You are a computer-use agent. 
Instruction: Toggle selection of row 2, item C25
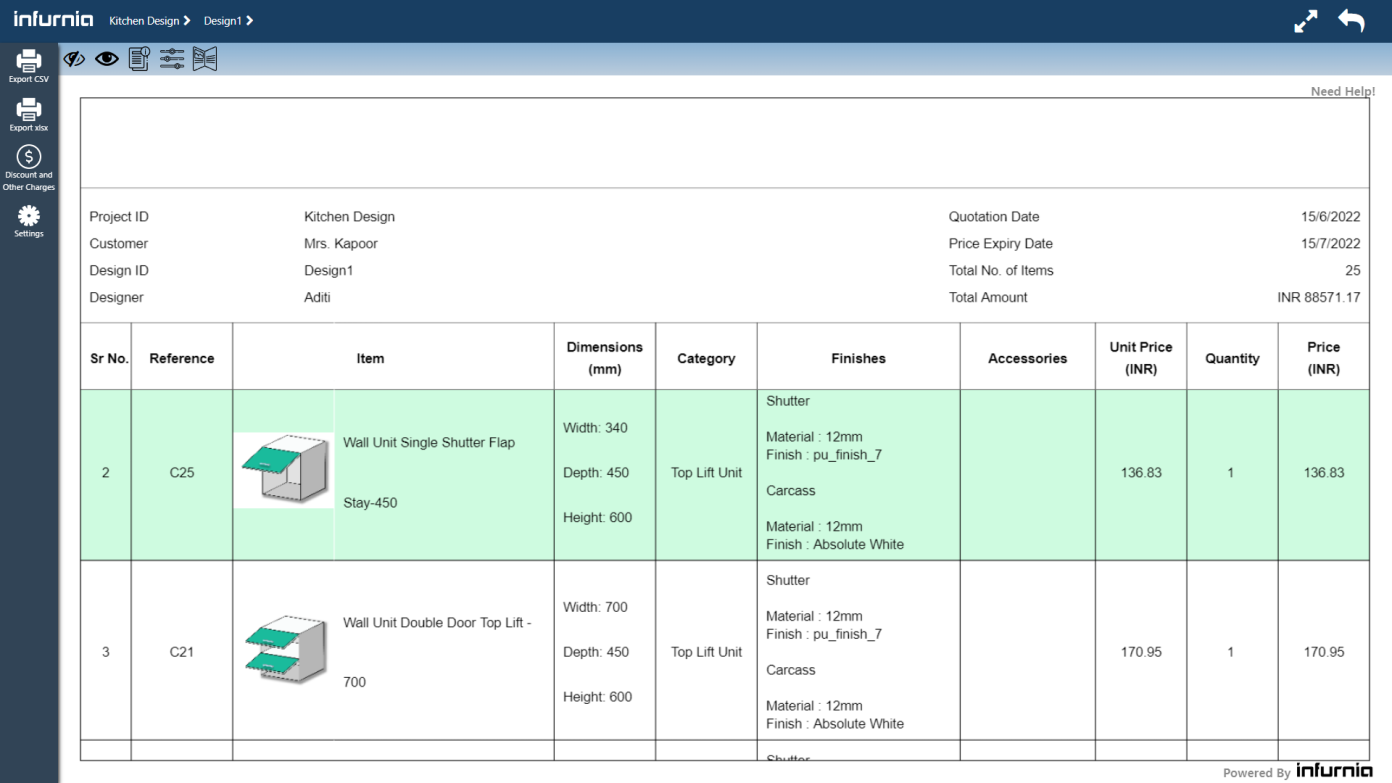coord(106,474)
